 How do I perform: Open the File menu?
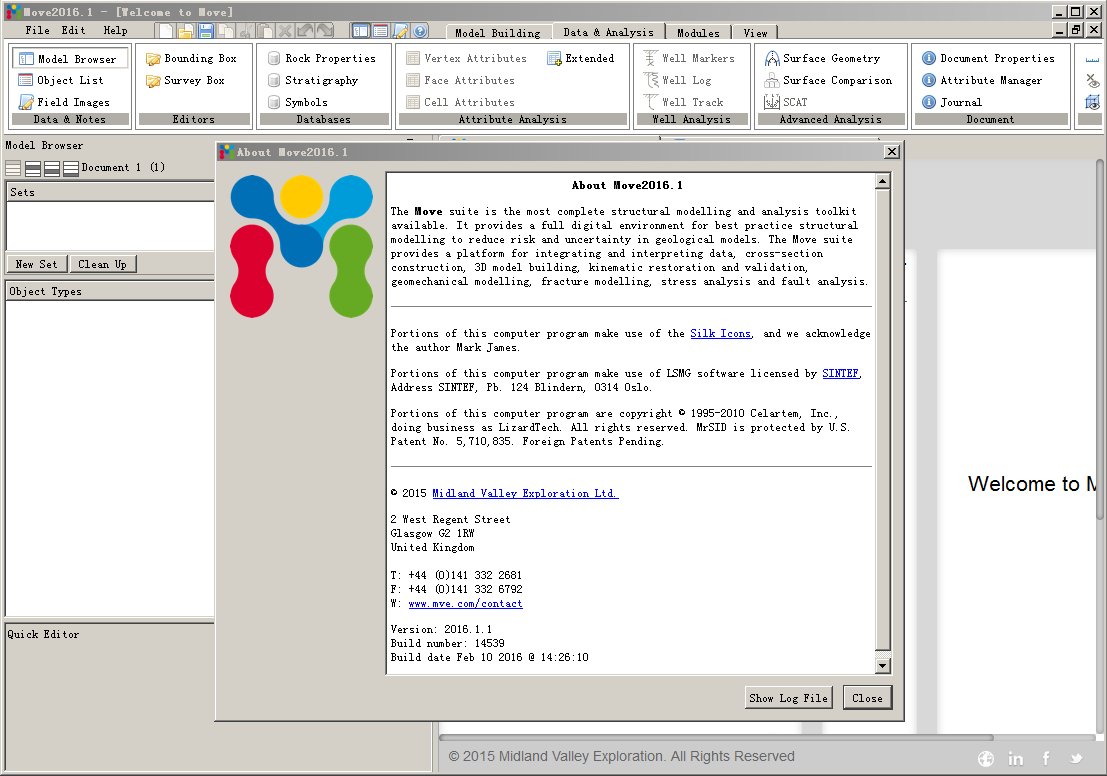point(37,30)
